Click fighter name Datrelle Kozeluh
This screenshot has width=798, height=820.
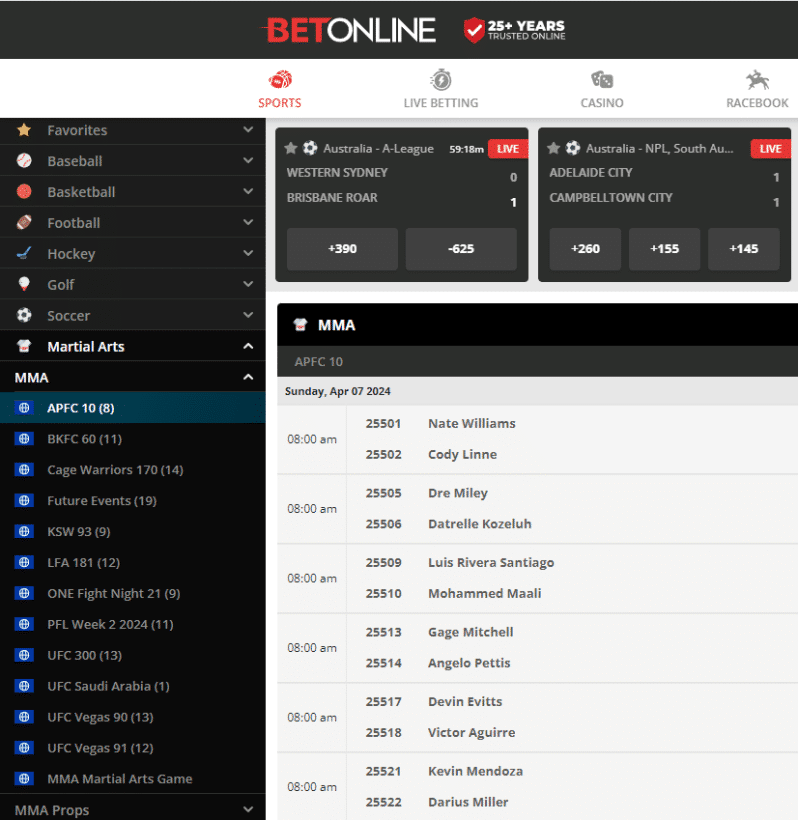pos(480,523)
